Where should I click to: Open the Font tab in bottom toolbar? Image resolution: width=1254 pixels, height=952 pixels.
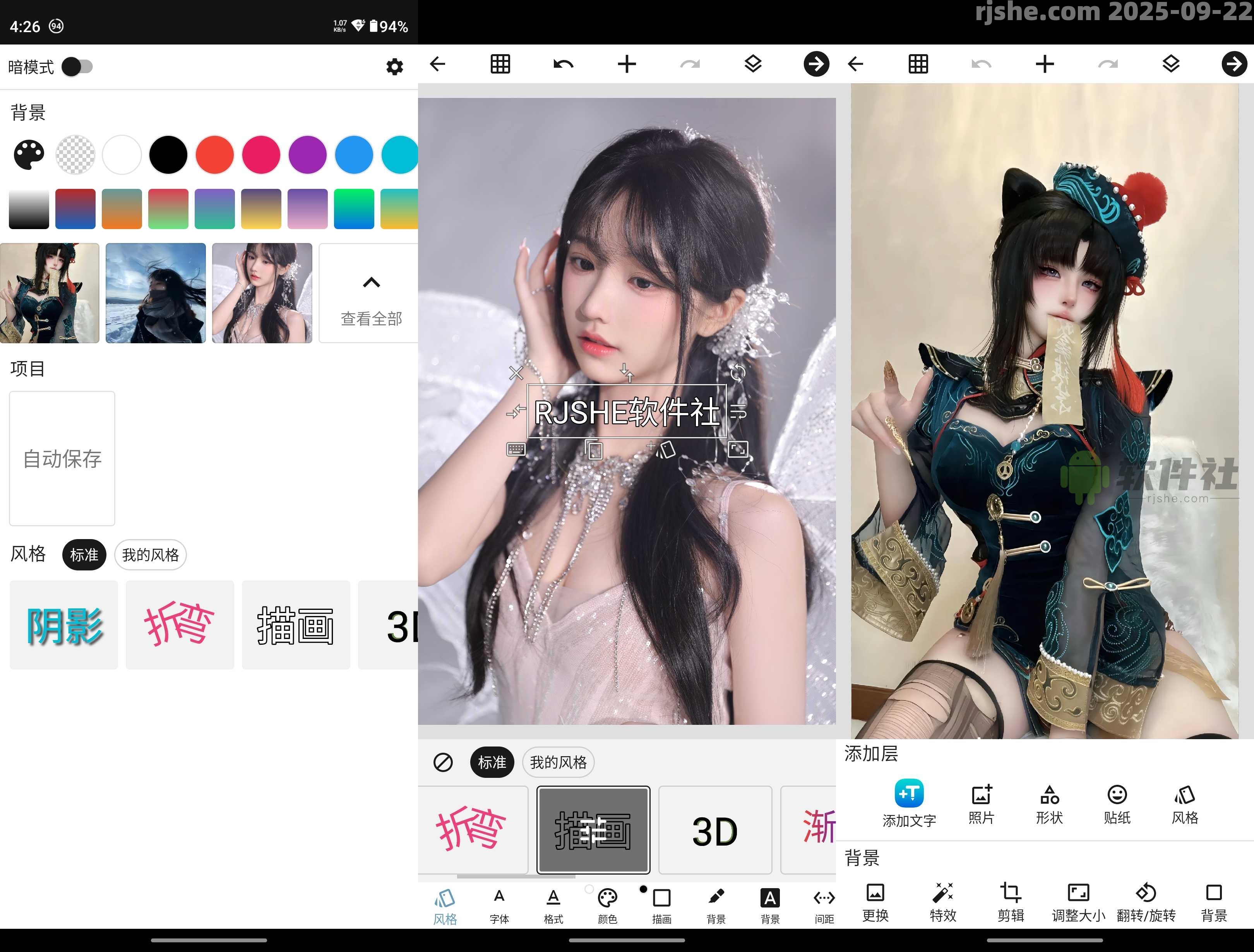pos(499,905)
